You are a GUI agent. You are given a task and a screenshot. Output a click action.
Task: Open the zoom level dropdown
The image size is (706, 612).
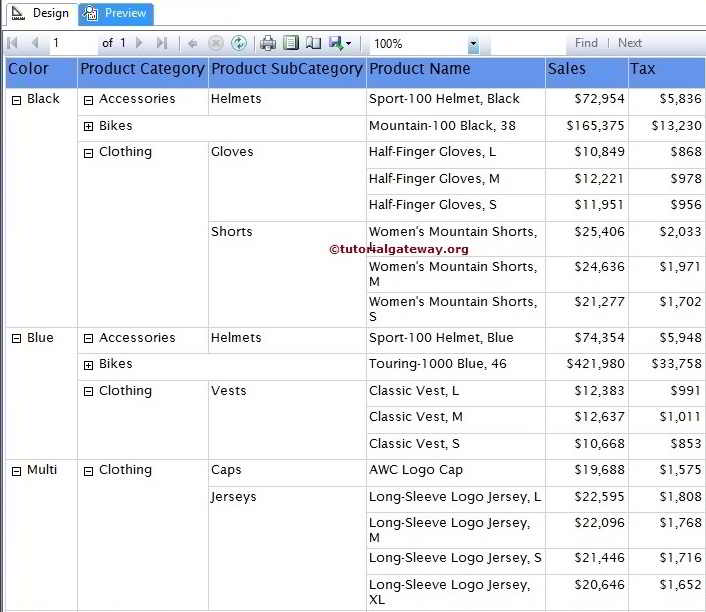pos(473,44)
